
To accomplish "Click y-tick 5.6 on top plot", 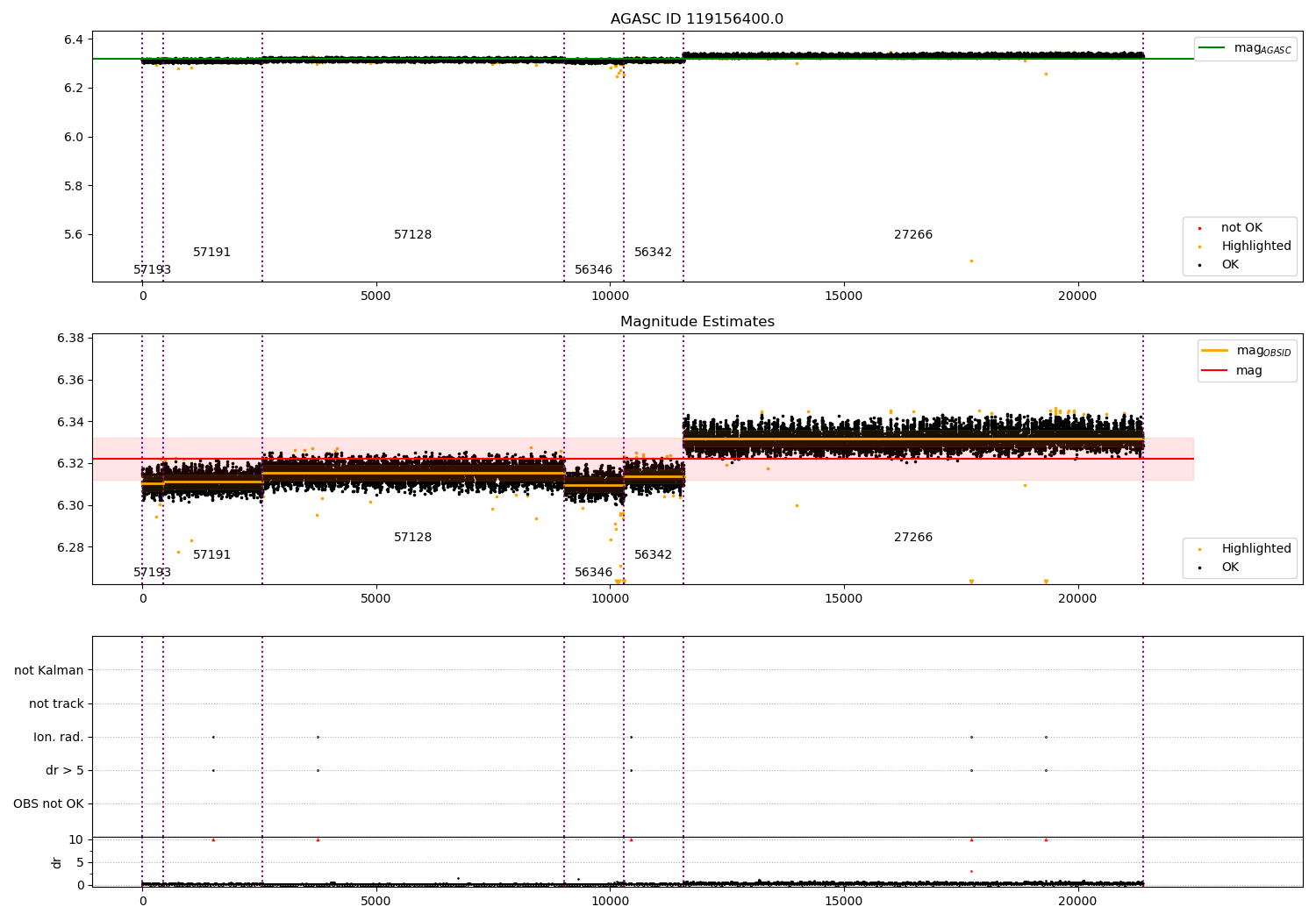I will (x=74, y=234).
